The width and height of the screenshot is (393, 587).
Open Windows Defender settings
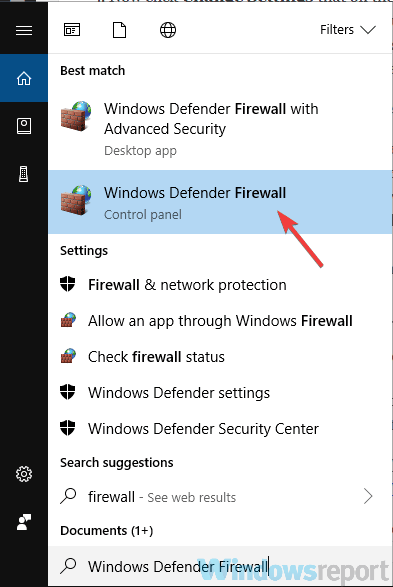220,393
